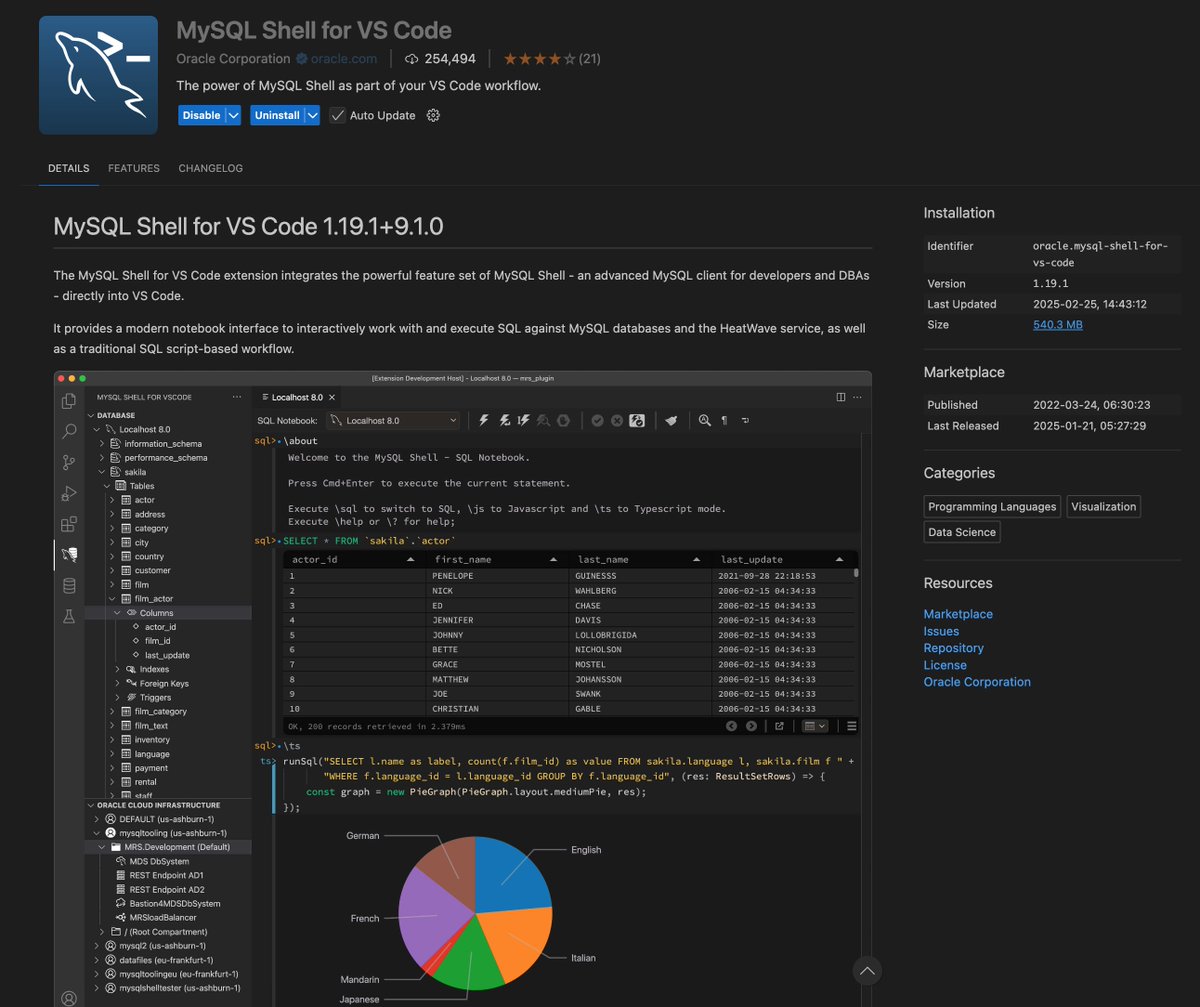Click the Source Control icon in the screenshot's activity bar
Viewport: 1200px width, 1007px height.
coord(69,462)
